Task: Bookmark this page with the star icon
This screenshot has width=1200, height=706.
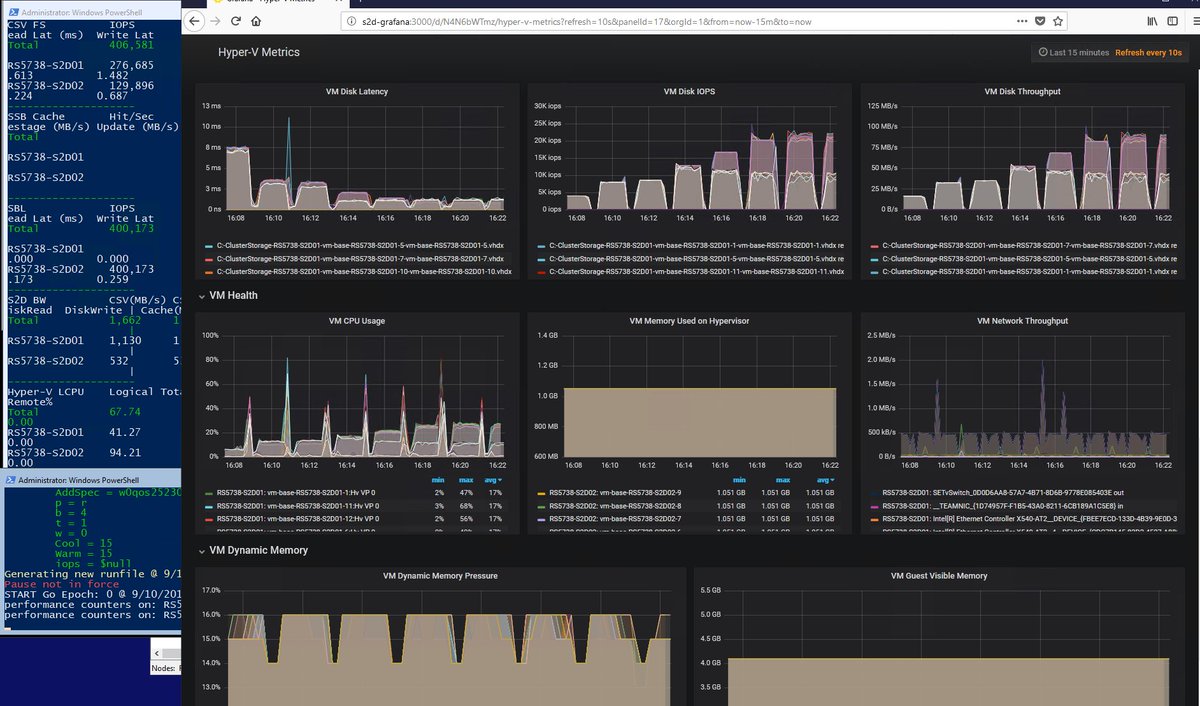Action: tap(1058, 21)
